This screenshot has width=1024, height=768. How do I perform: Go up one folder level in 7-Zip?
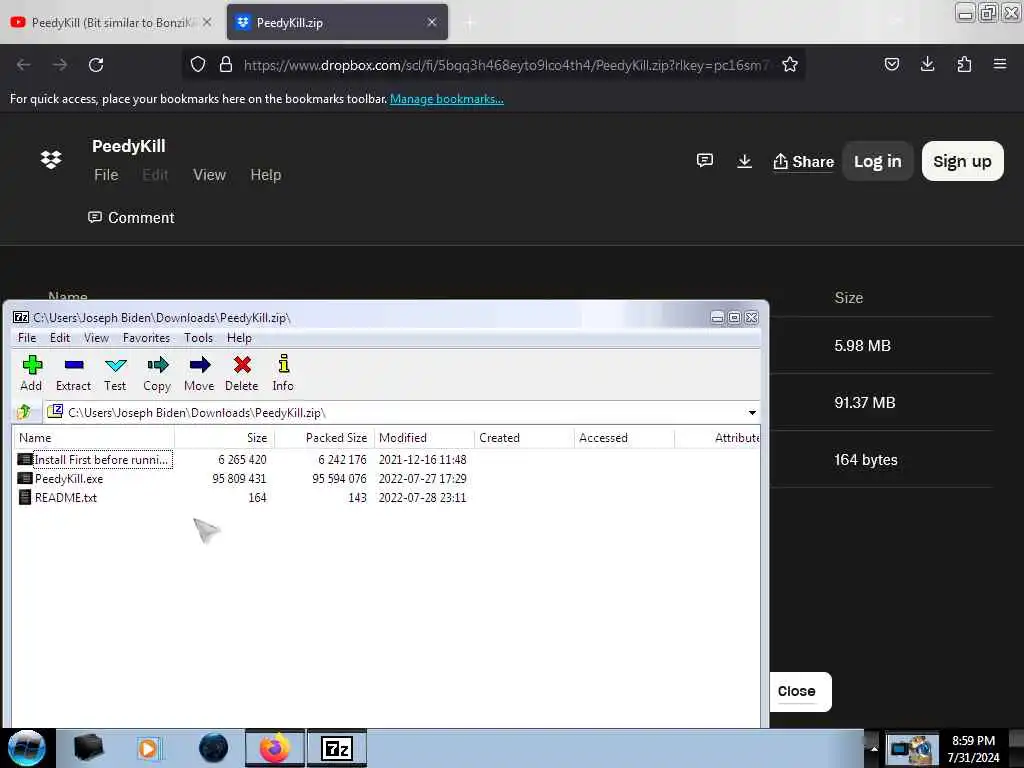[25, 412]
